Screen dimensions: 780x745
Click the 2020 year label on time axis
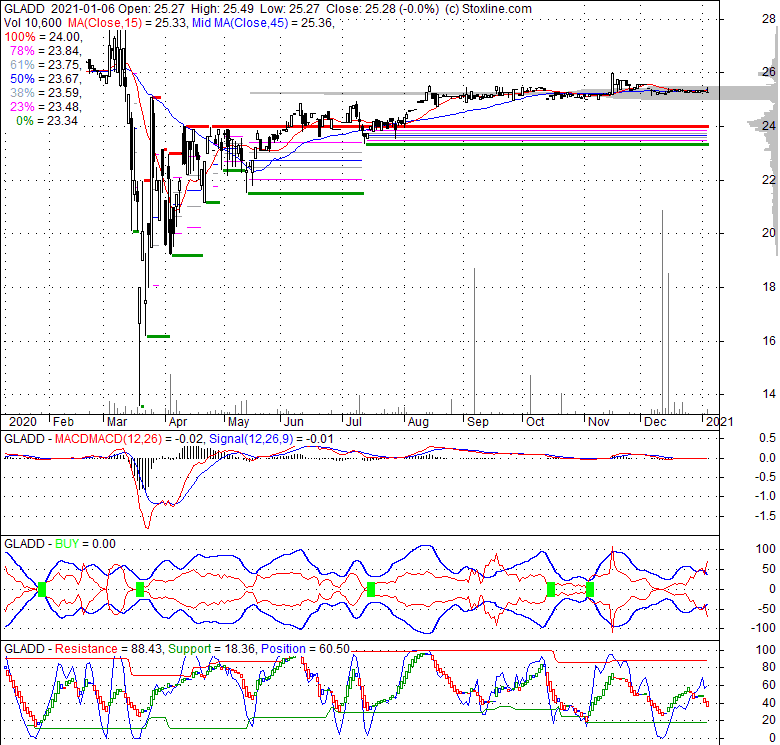23,422
